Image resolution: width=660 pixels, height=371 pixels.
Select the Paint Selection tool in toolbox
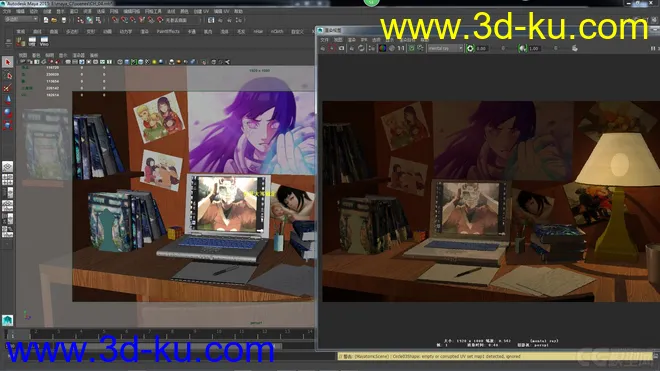point(7,88)
